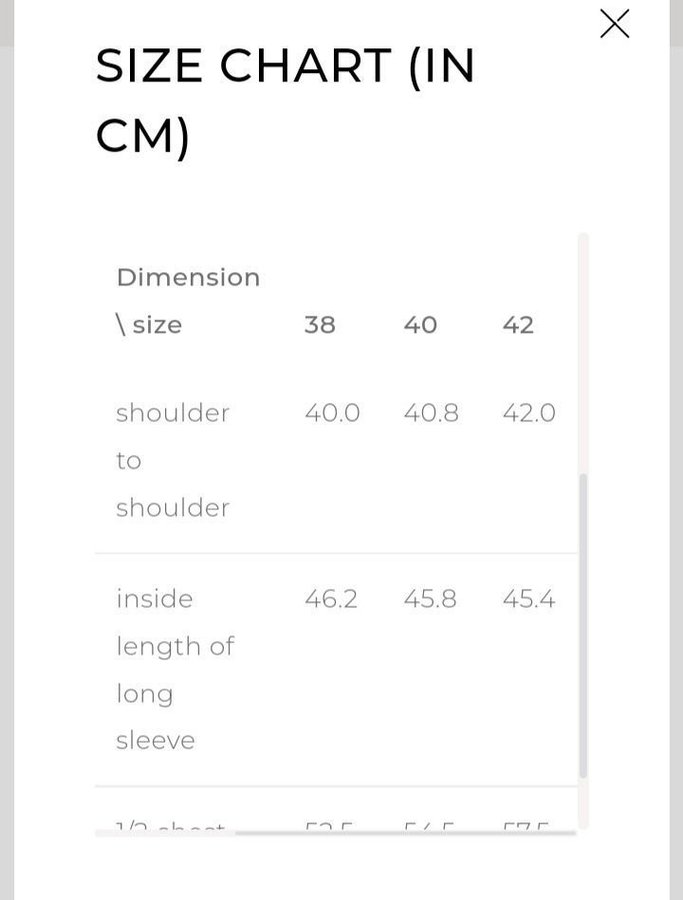The height and width of the screenshot is (900, 683).
Task: Click the size 40 column header
Action: (x=420, y=325)
